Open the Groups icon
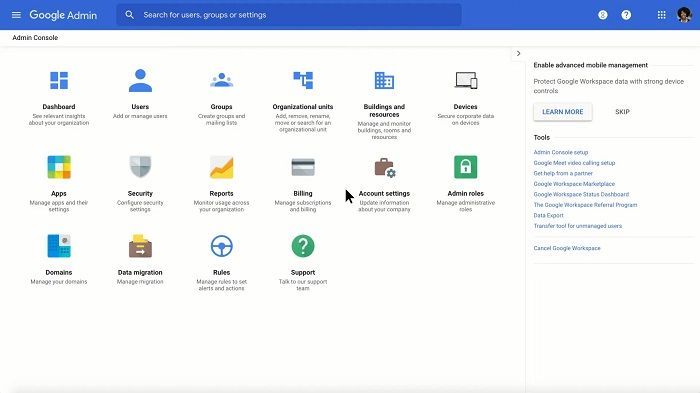 221,80
